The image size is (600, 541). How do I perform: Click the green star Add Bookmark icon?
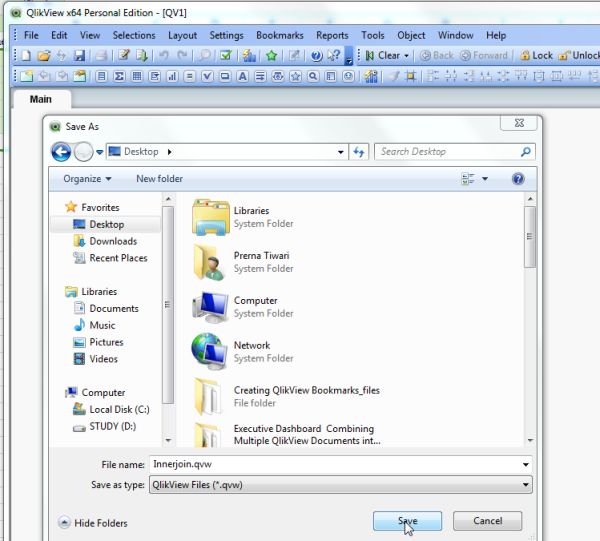(272, 56)
